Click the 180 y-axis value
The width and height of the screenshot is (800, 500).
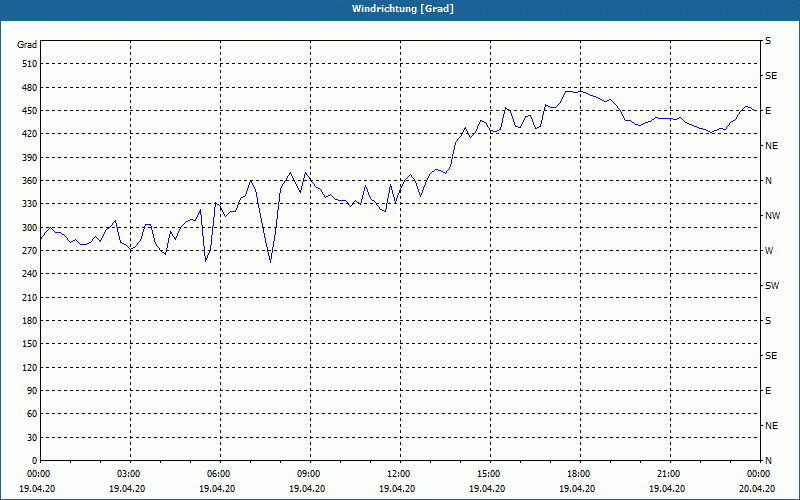pyautogui.click(x=30, y=321)
